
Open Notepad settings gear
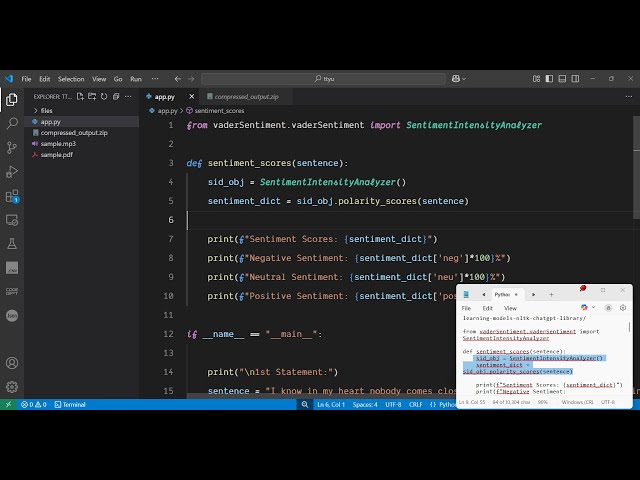(623, 308)
